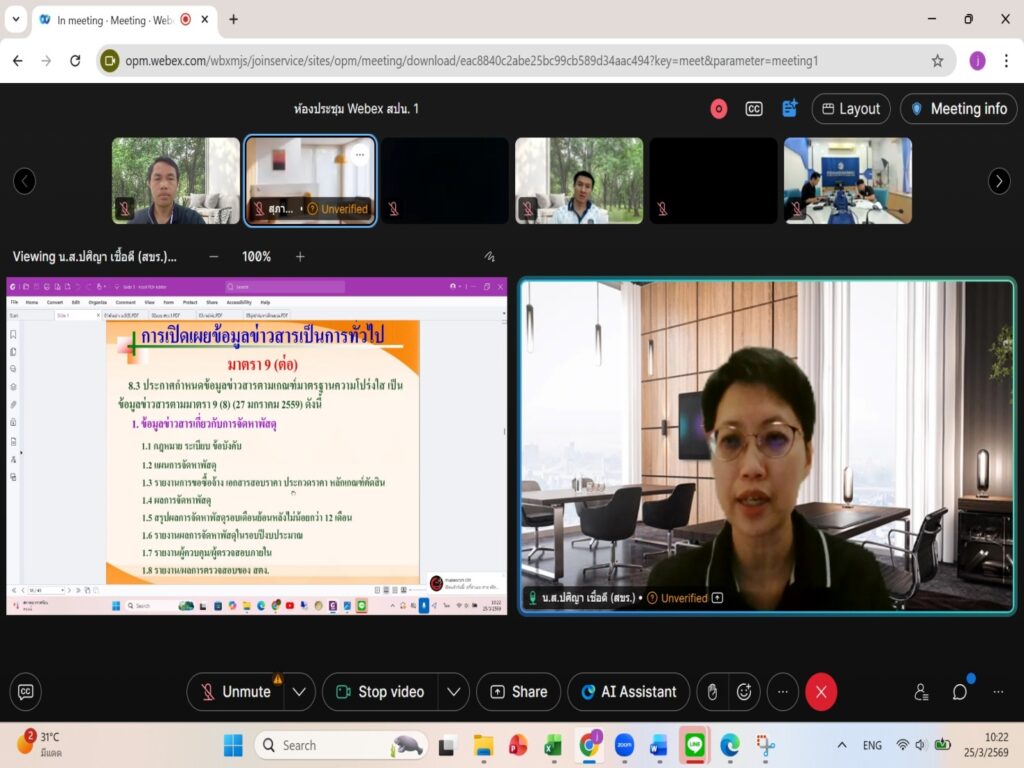The width and height of the screenshot is (1024, 768).
Task: Open AI Assistant
Action: (x=629, y=692)
